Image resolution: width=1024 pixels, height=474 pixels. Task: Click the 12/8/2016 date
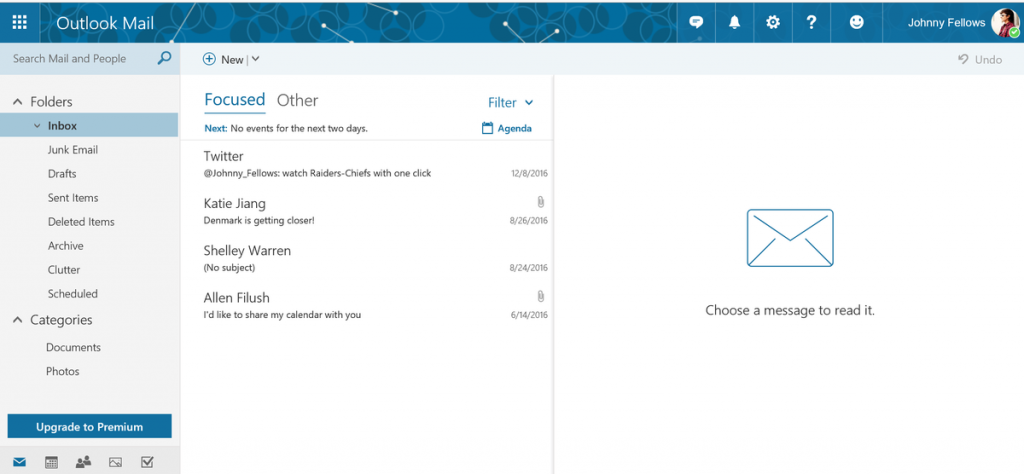tap(530, 174)
